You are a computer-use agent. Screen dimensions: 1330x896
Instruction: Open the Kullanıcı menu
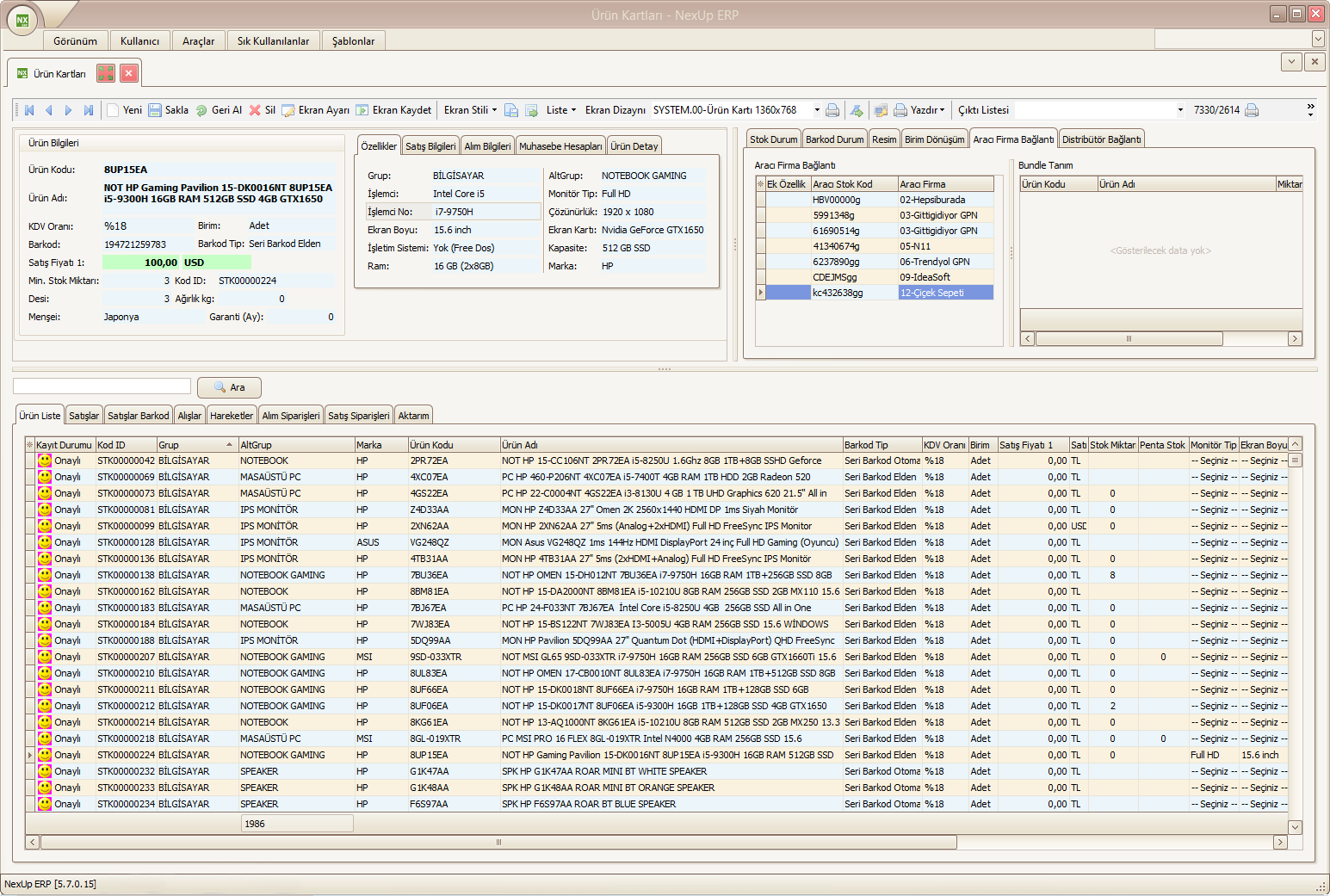(x=139, y=40)
